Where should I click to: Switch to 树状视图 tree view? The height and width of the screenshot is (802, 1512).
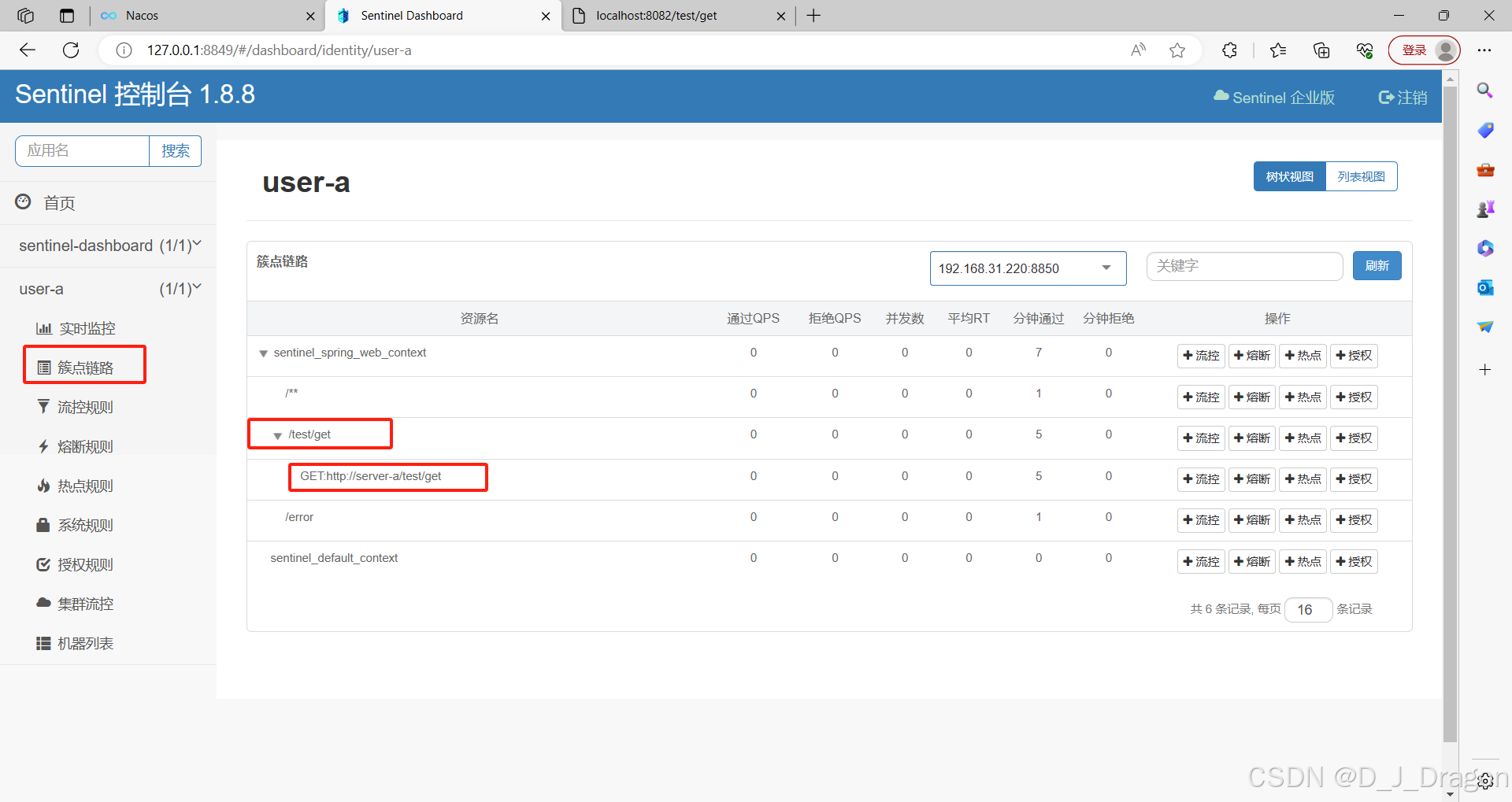[x=1289, y=176]
